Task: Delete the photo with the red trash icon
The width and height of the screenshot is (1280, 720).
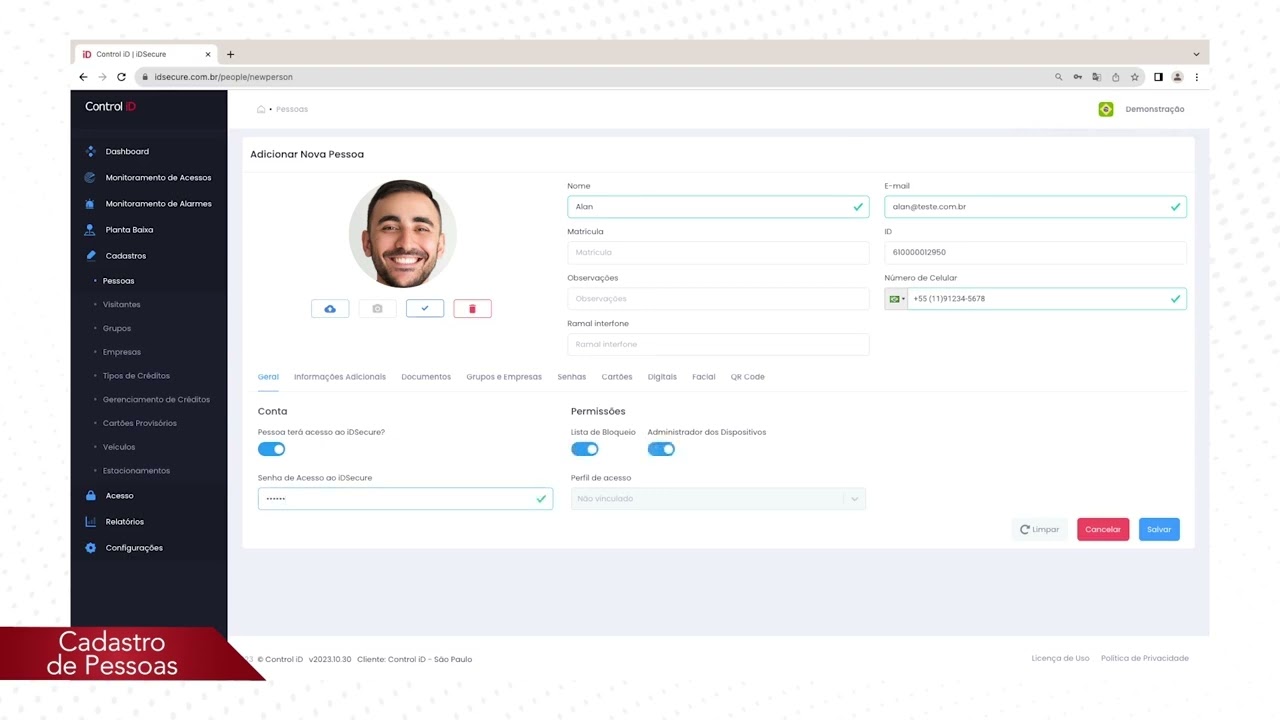Action: coord(472,309)
